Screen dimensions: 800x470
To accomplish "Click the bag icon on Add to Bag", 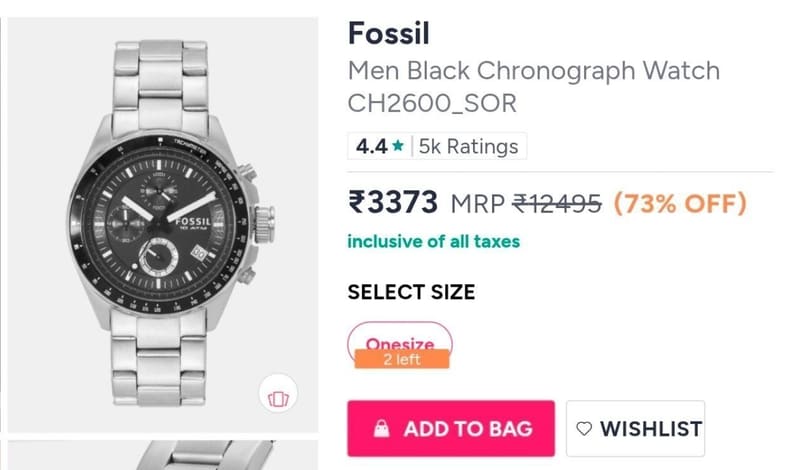I will pos(381,429).
